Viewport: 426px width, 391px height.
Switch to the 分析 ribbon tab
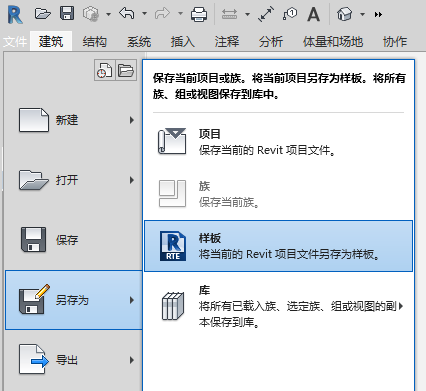pos(271,42)
